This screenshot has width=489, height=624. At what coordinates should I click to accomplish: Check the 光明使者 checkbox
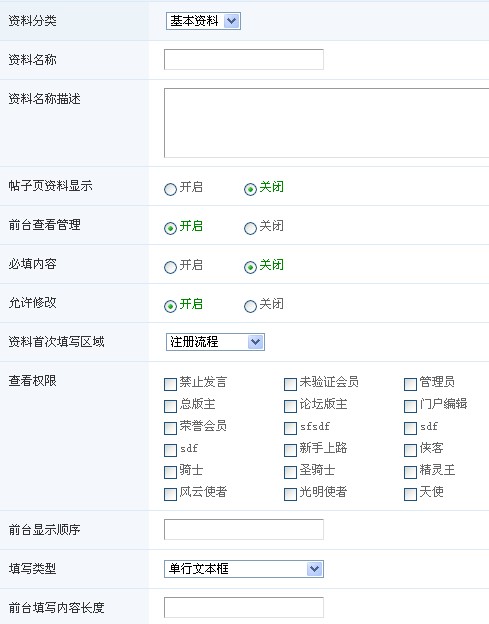(x=290, y=494)
